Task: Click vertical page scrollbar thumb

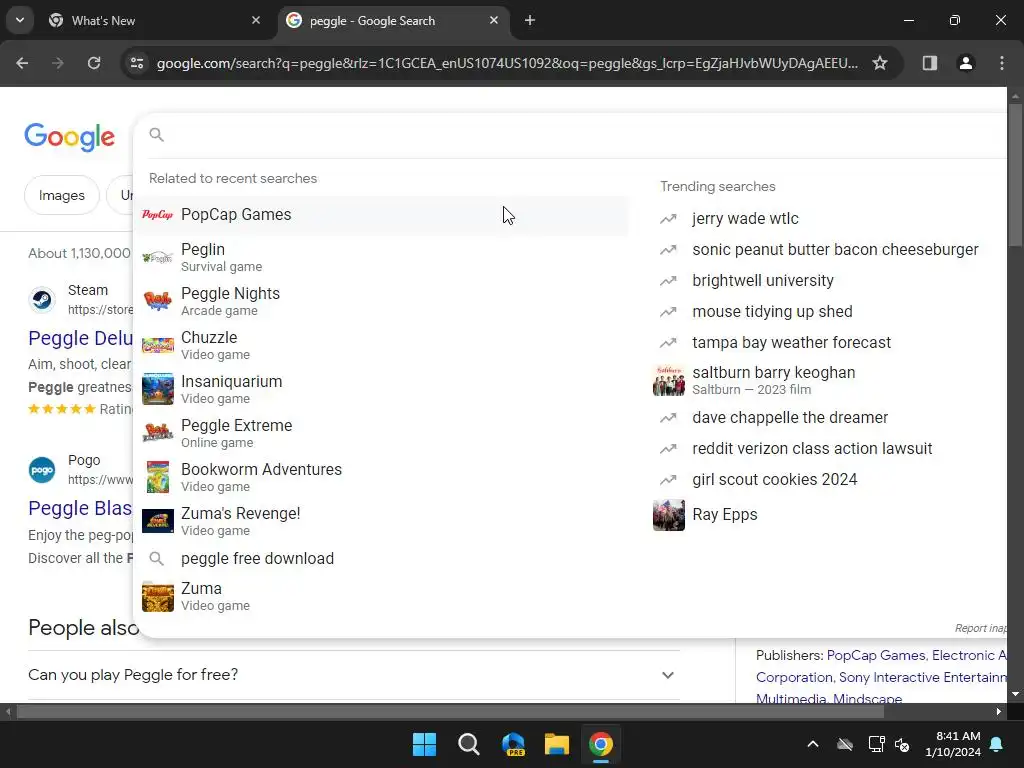Action: (x=1016, y=175)
